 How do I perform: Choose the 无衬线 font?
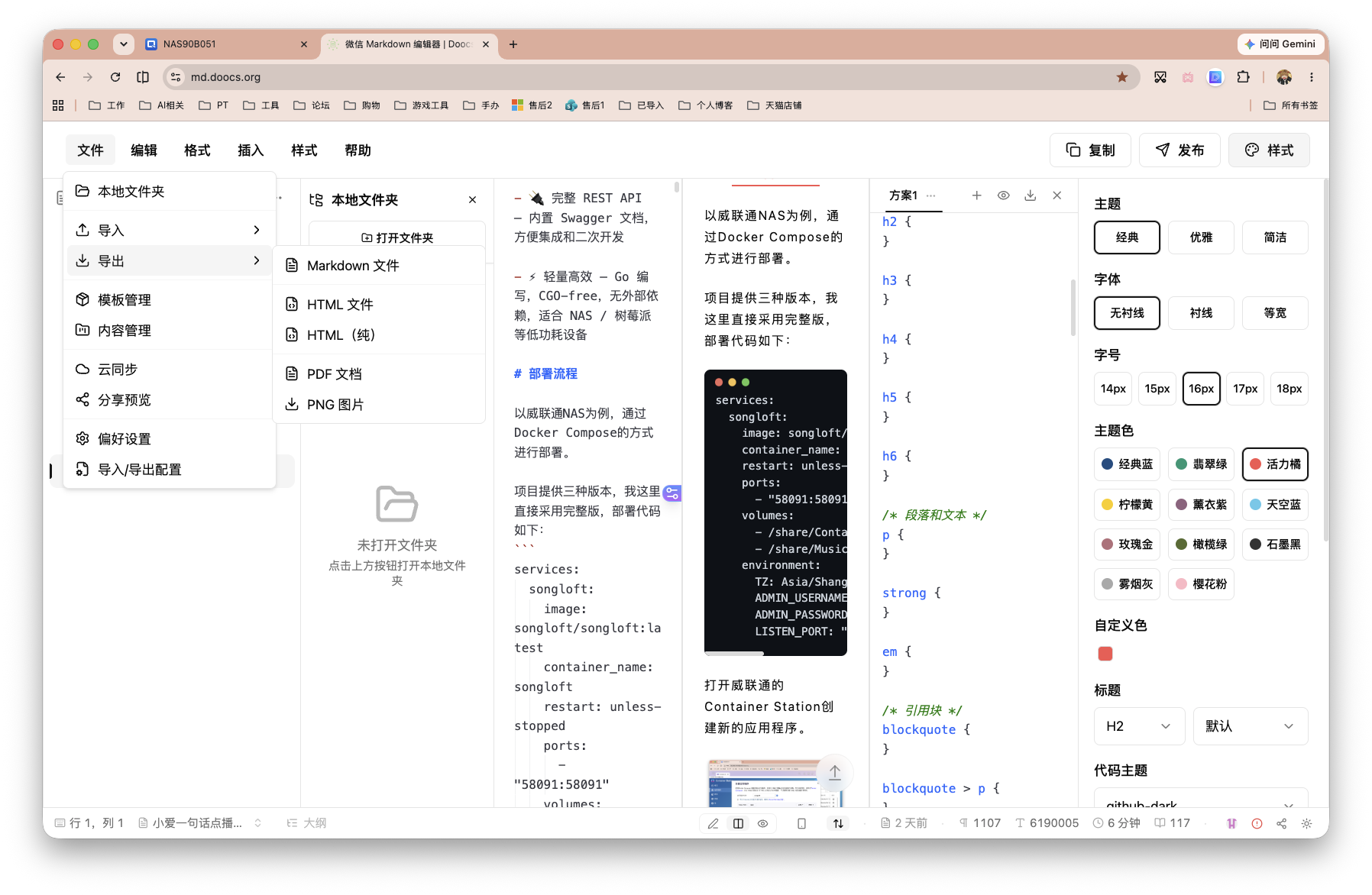coord(1127,313)
